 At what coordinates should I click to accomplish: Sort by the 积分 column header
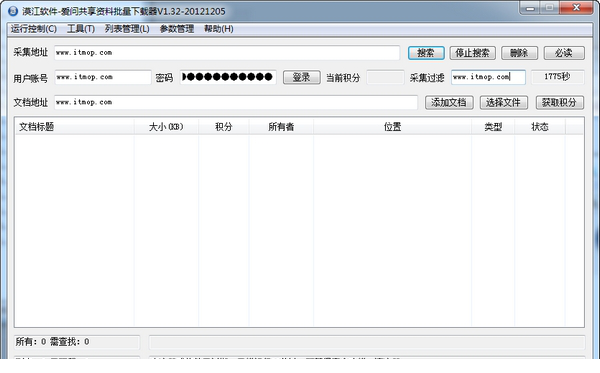coord(223,127)
